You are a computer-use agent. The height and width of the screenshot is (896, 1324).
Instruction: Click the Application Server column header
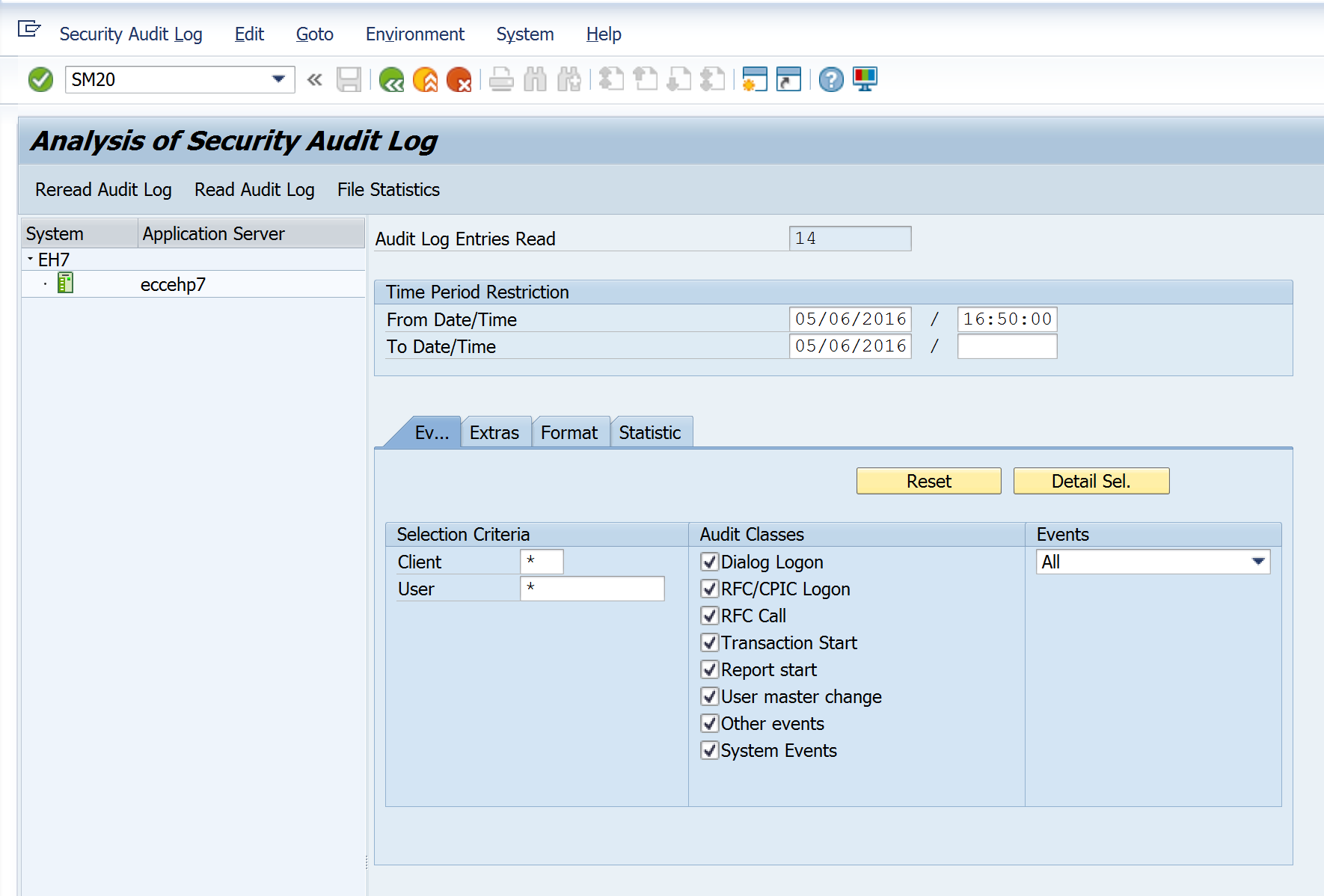(251, 233)
